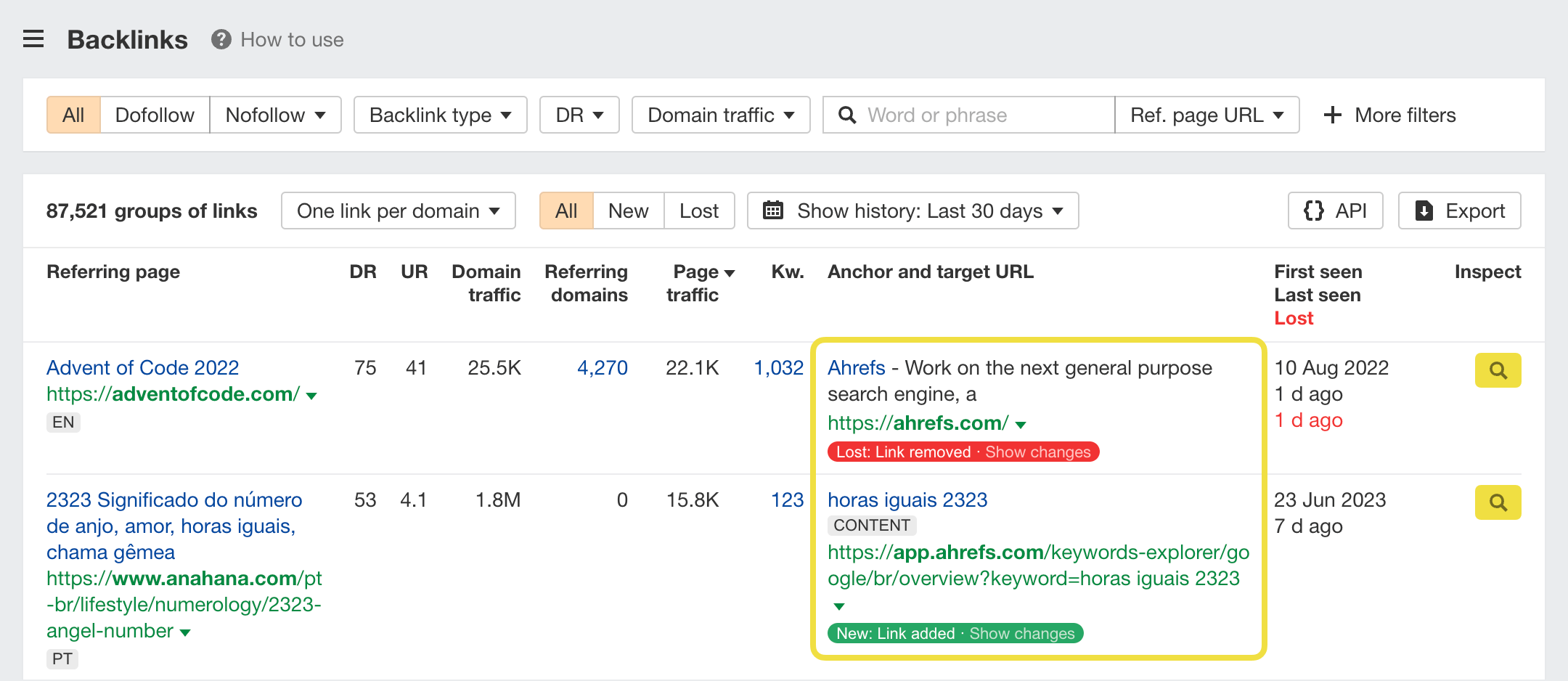Open Show history Last 30 days dropdown

(x=912, y=211)
